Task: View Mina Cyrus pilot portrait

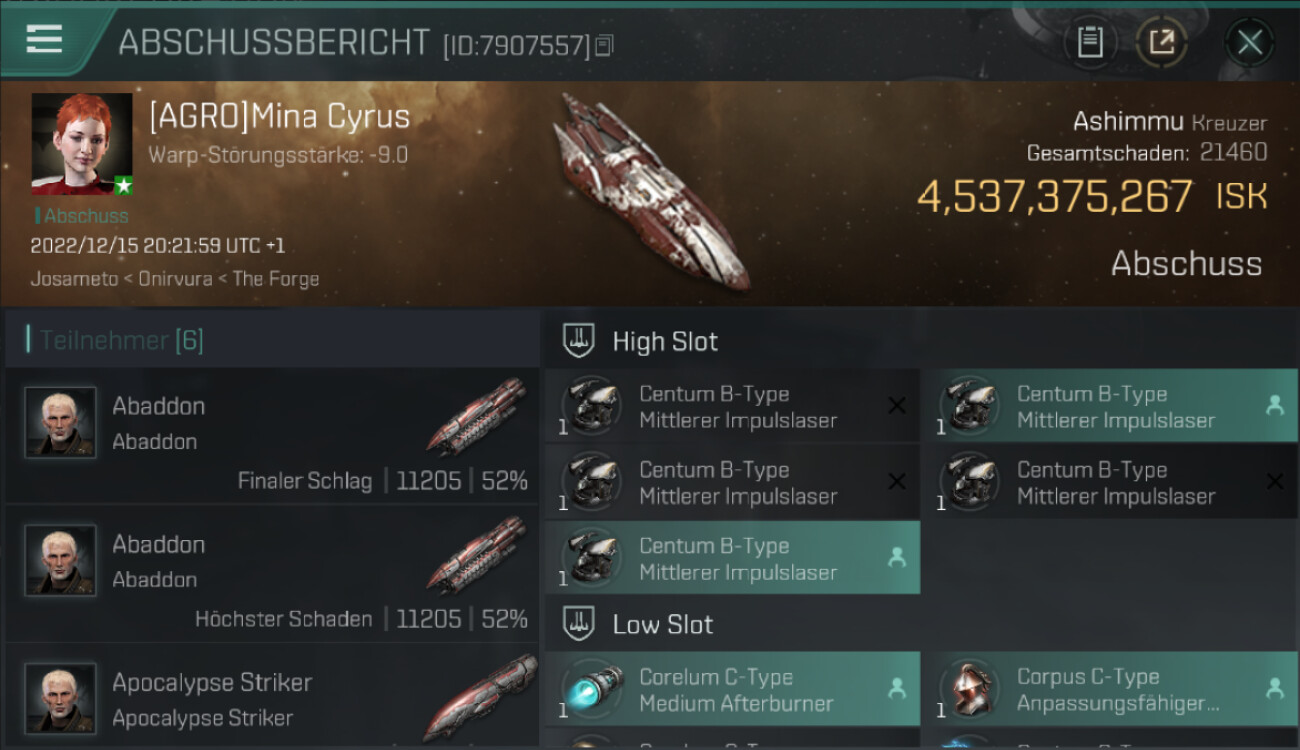Action: 82,144
